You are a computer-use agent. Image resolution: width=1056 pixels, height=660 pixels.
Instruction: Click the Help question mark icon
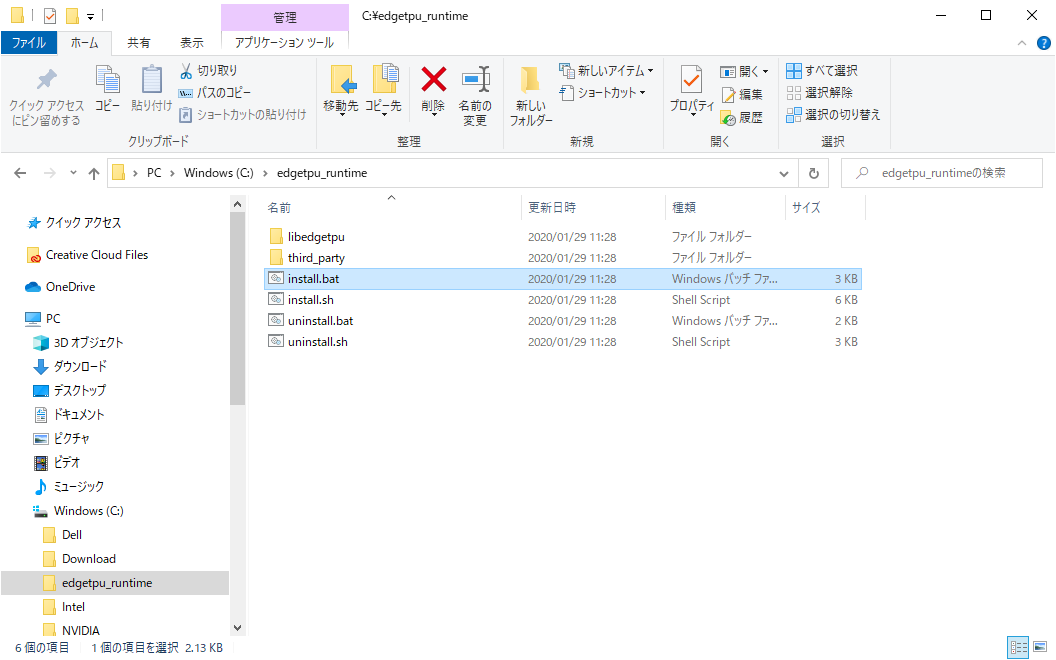tap(1043, 43)
